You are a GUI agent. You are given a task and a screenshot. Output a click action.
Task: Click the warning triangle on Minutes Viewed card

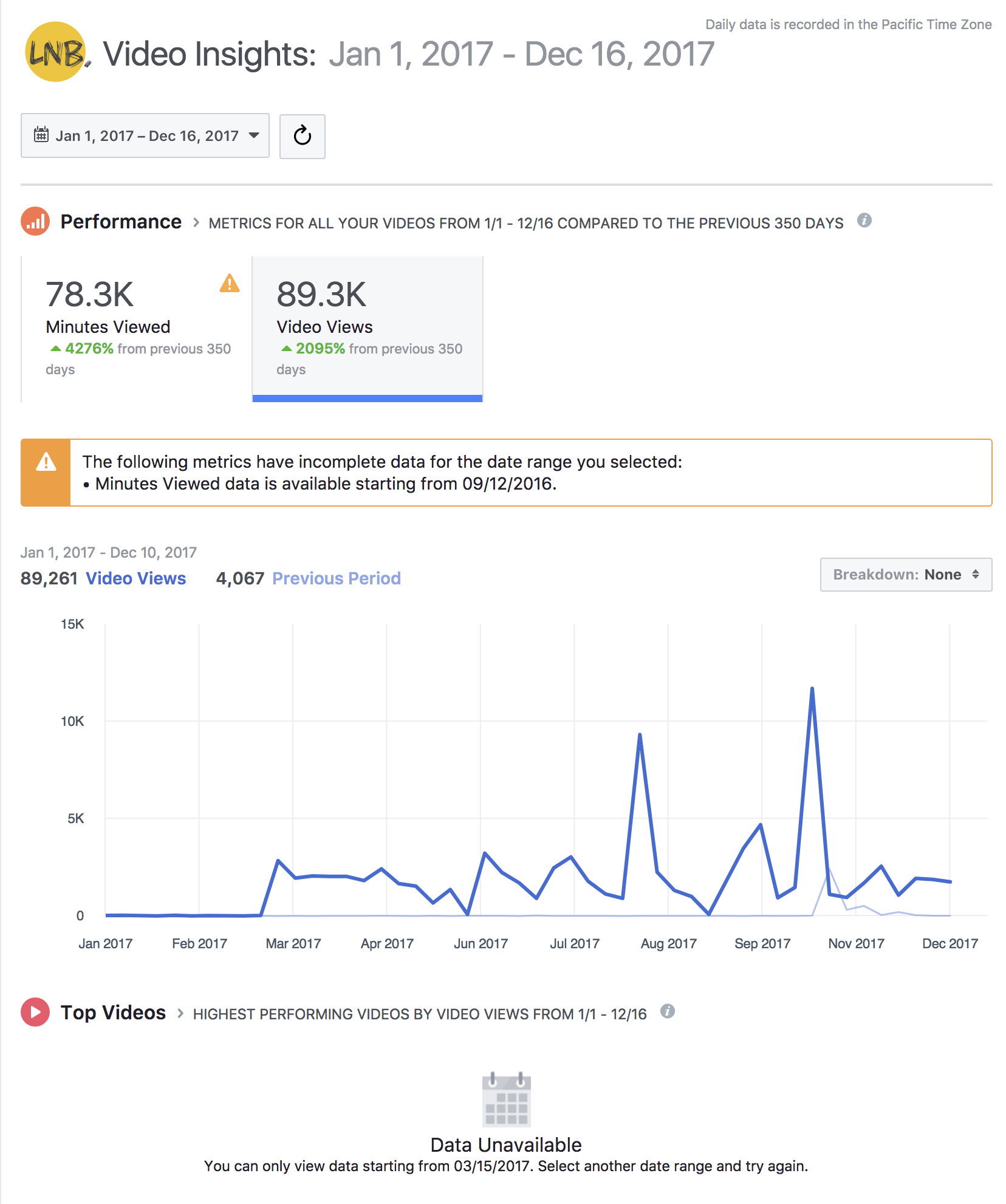pyautogui.click(x=229, y=283)
